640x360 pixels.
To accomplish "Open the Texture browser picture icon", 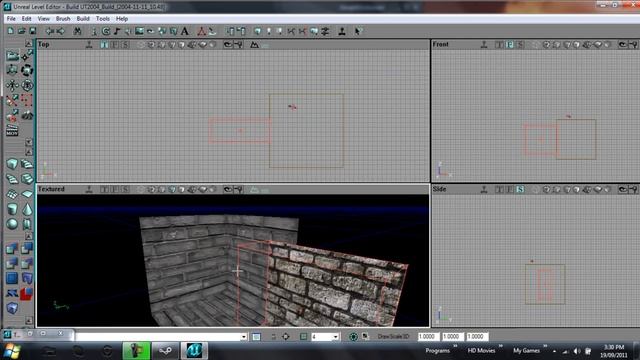I will click(x=140, y=31).
